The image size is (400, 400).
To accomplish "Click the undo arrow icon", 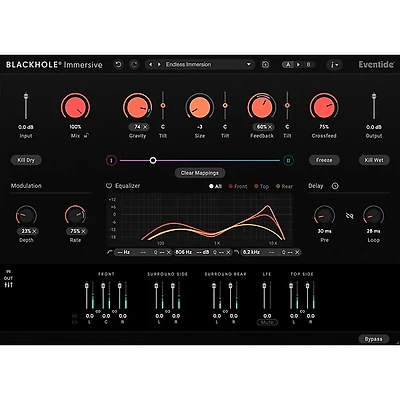I will 118,64.
